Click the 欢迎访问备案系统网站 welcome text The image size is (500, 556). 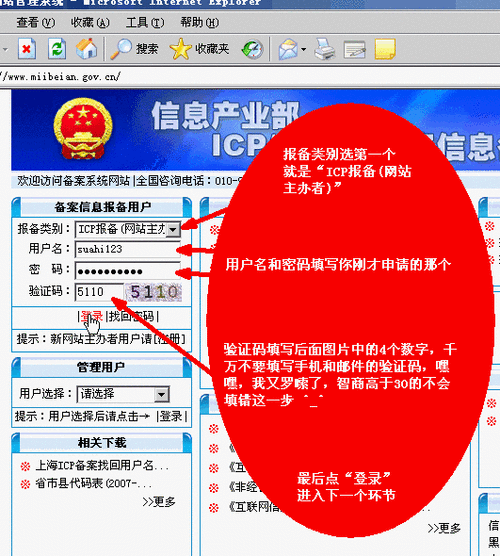[74, 180]
